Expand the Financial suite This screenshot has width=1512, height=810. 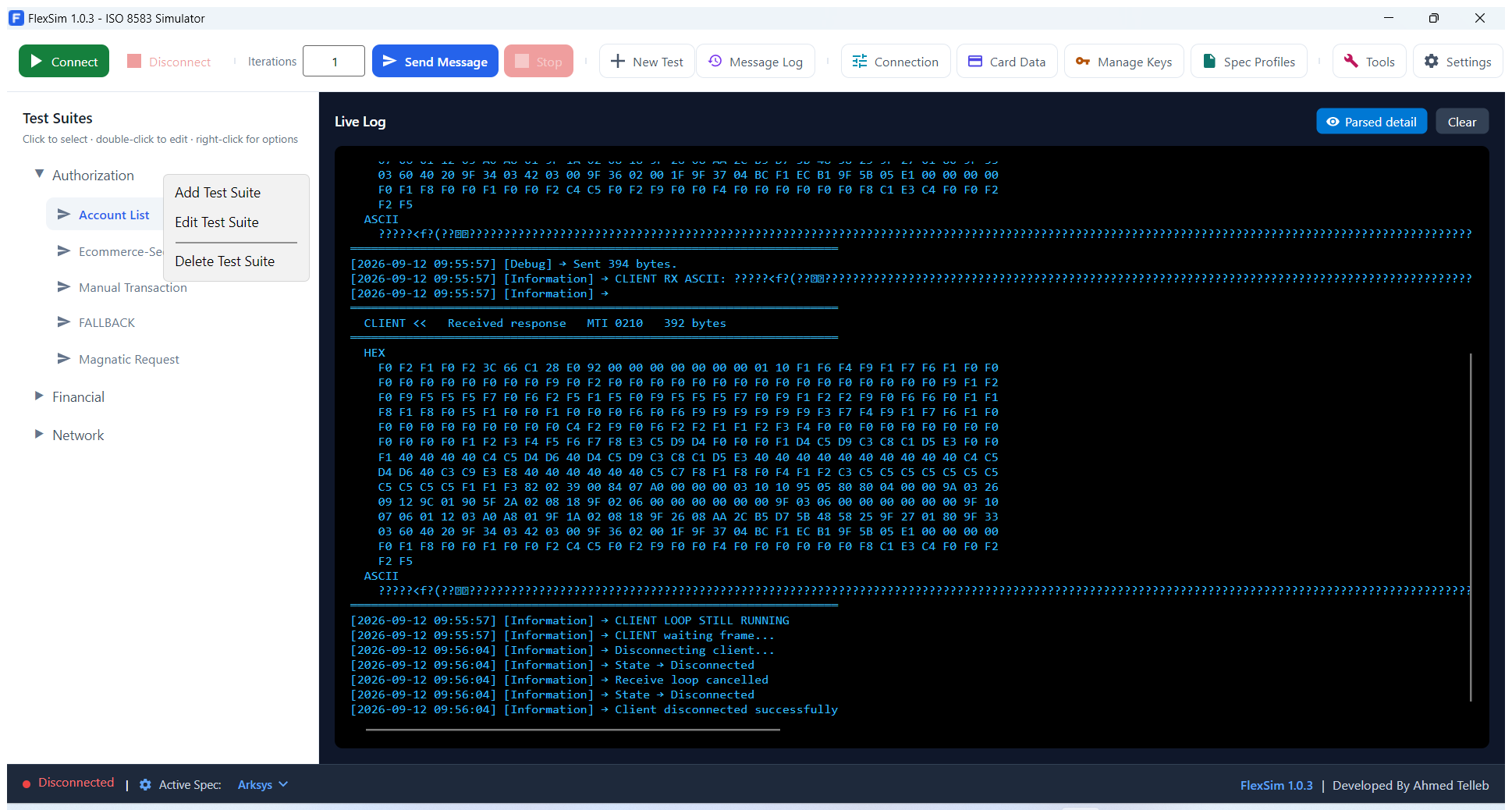tap(39, 396)
